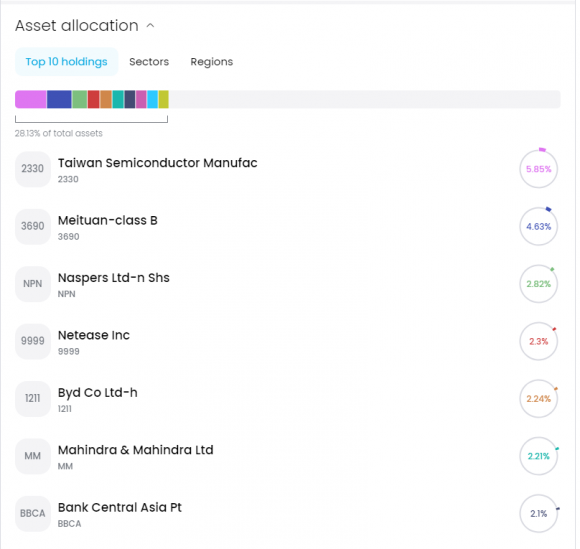Click the magenta-purple segment of the allocation bar
The height and width of the screenshot is (549, 580).
pyautogui.click(x=141, y=100)
